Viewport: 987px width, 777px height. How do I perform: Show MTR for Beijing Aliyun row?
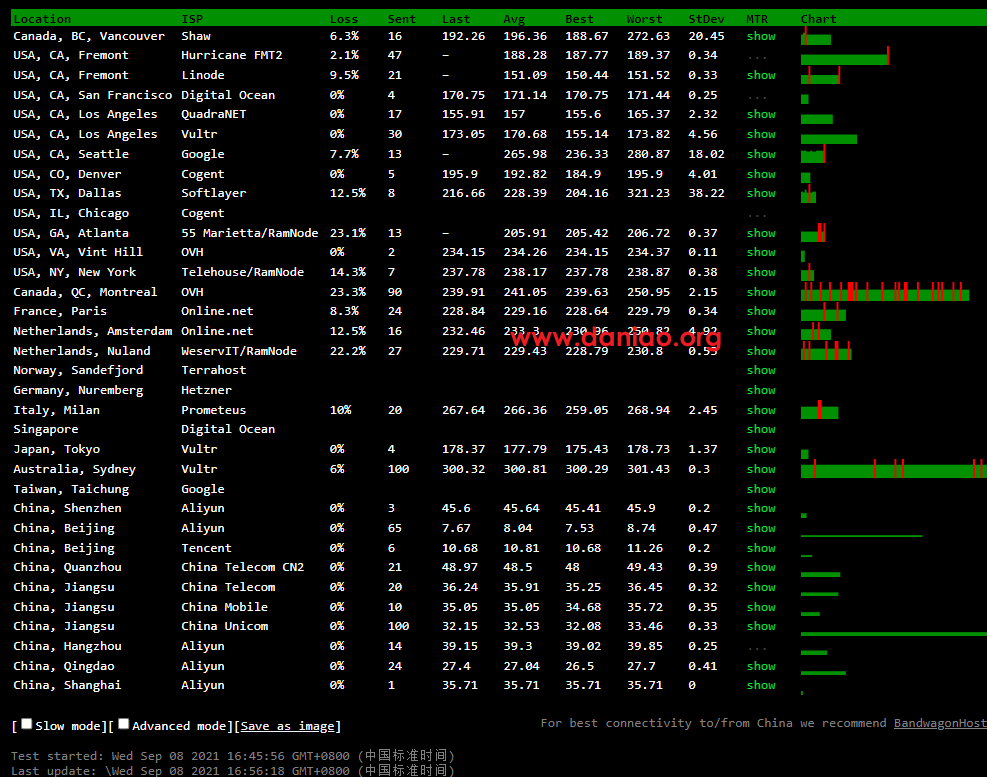tap(761, 528)
